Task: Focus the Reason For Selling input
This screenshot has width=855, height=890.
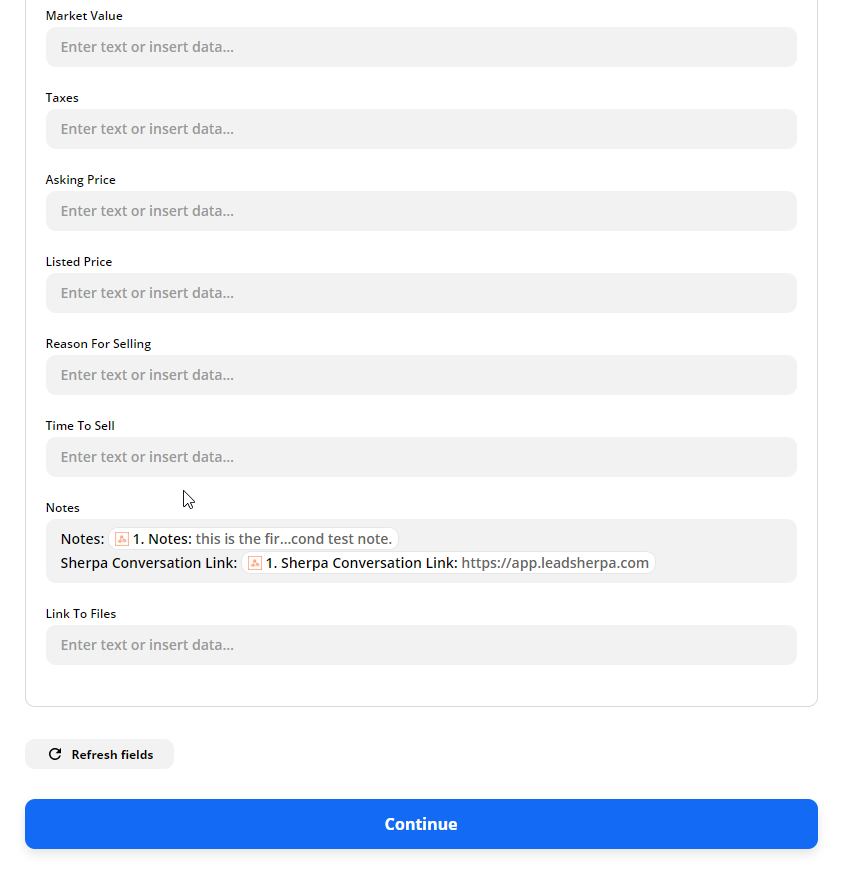Action: point(421,375)
